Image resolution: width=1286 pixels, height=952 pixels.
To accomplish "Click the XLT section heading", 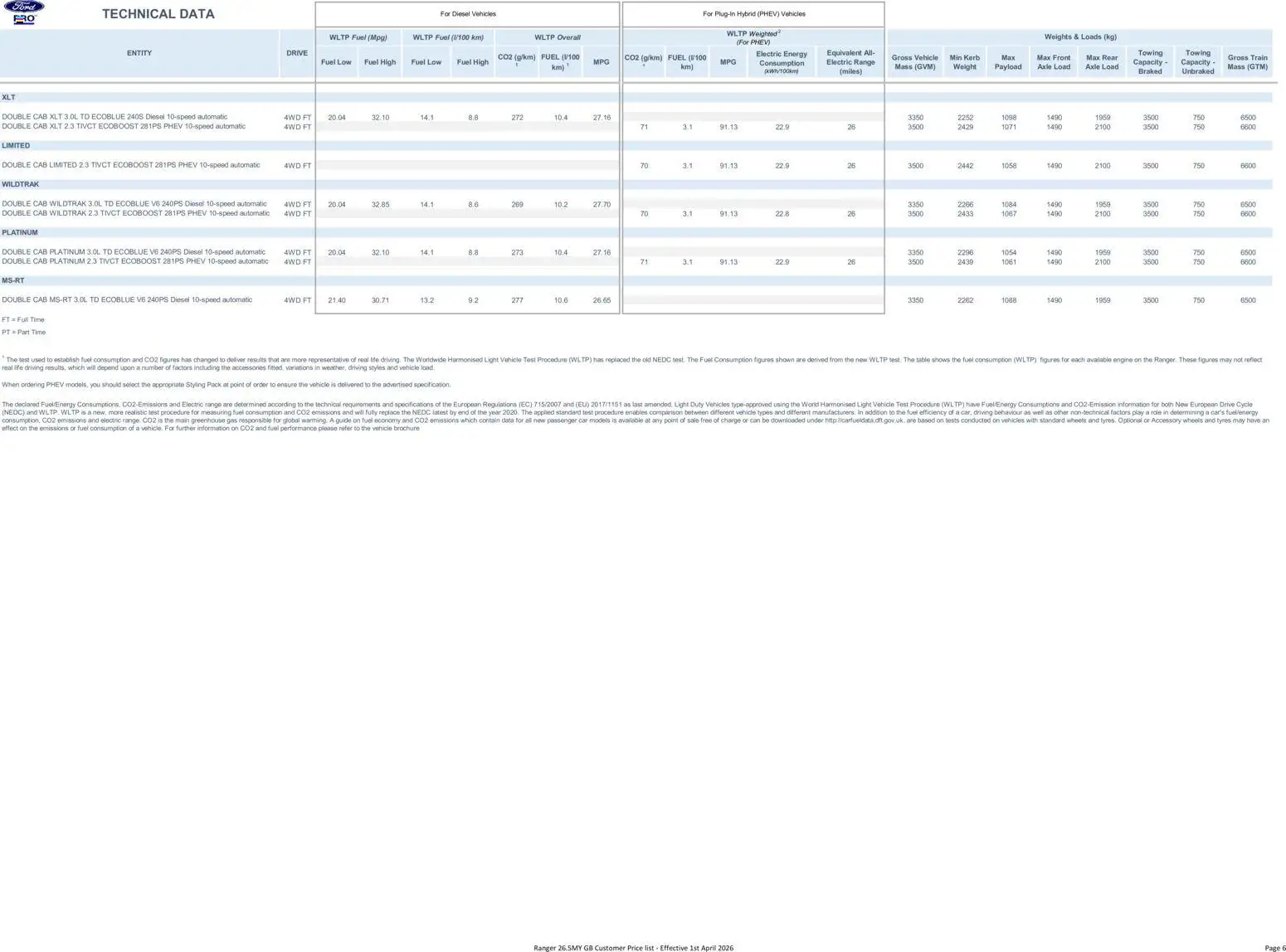I will [8, 98].
